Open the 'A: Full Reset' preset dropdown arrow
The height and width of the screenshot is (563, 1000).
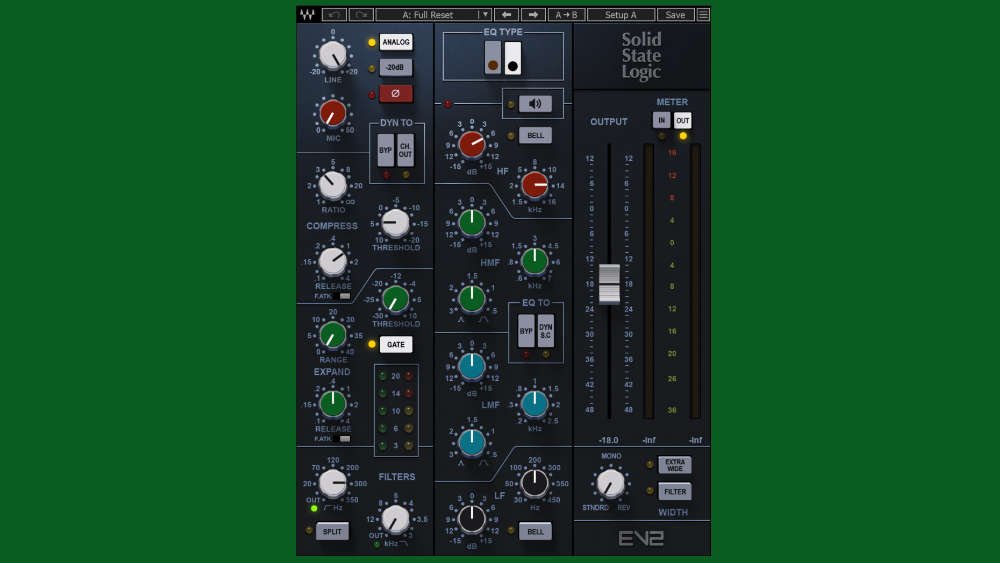coord(485,15)
